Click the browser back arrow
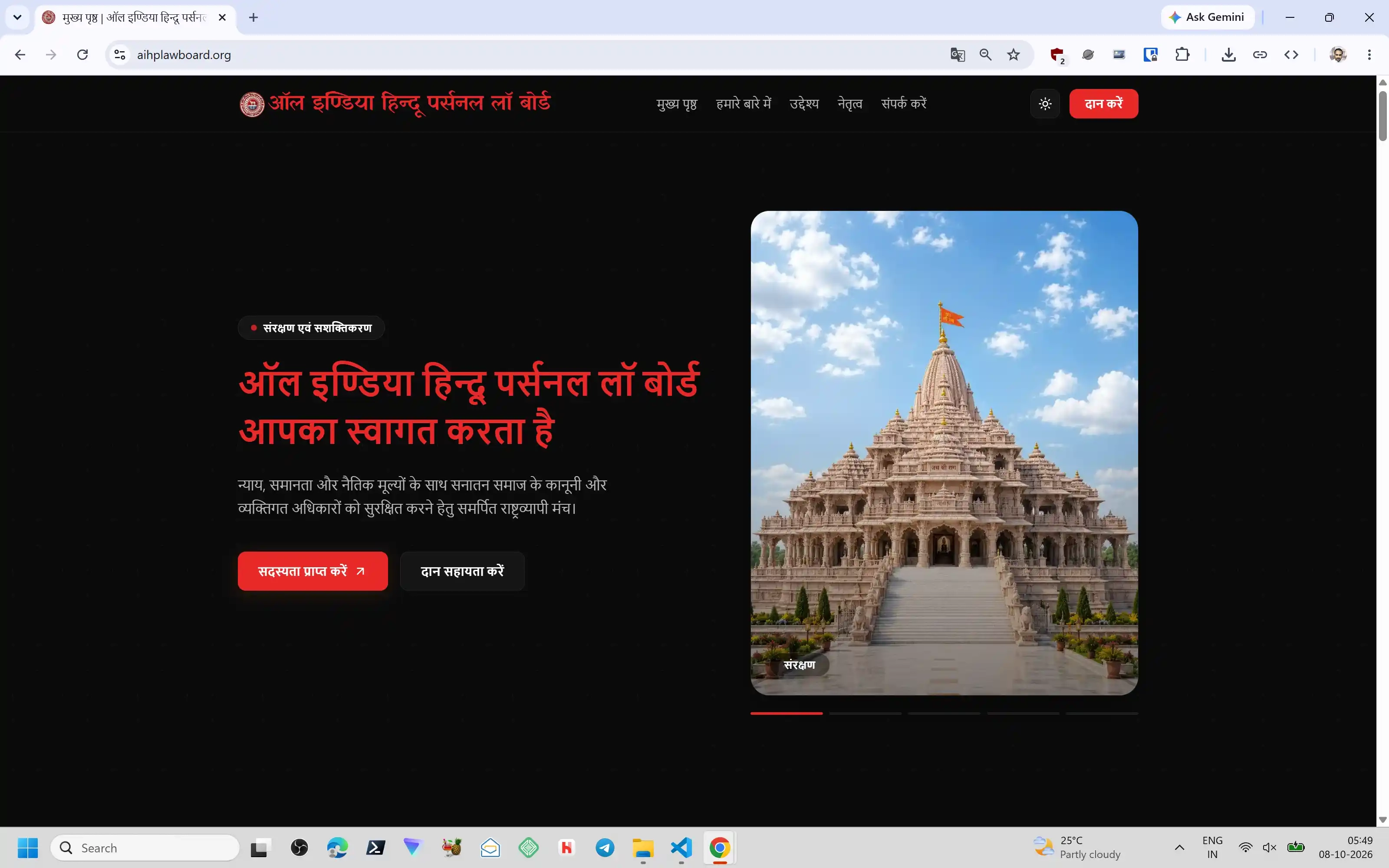The height and width of the screenshot is (868, 1389). coord(20,55)
